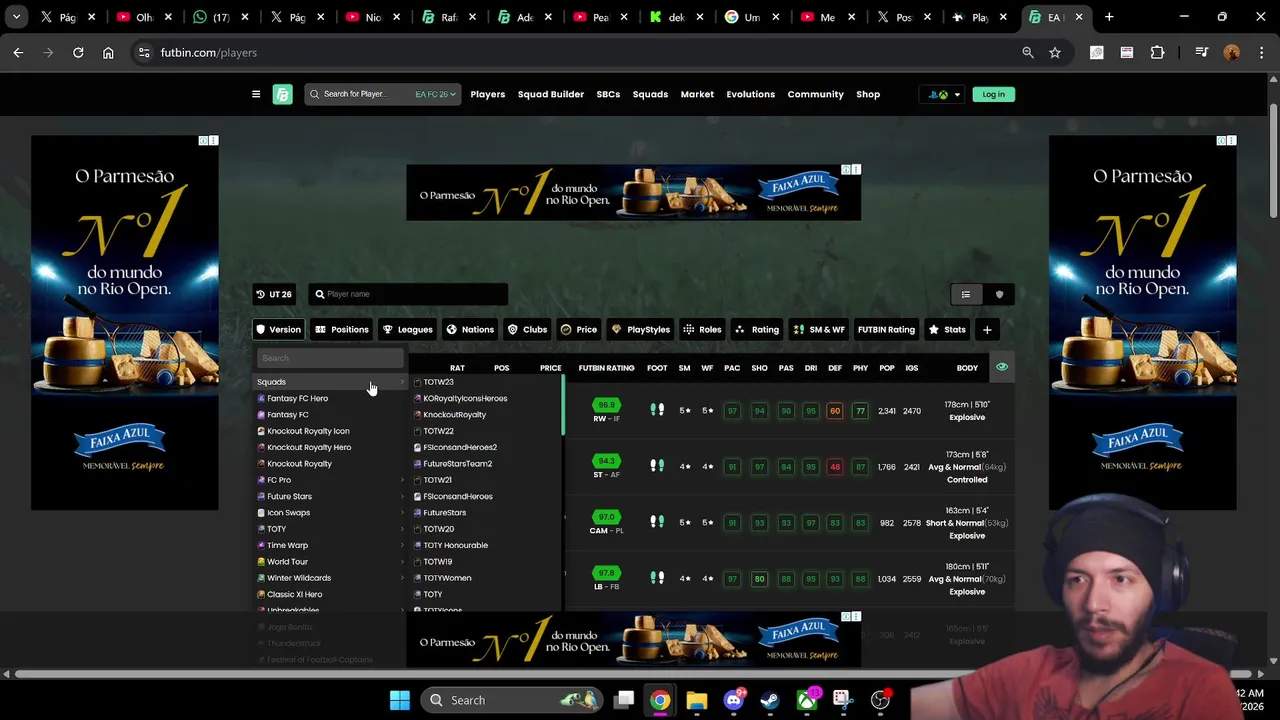
Task: Open the Chrome extensions puzzle icon
Action: pos(1157,52)
